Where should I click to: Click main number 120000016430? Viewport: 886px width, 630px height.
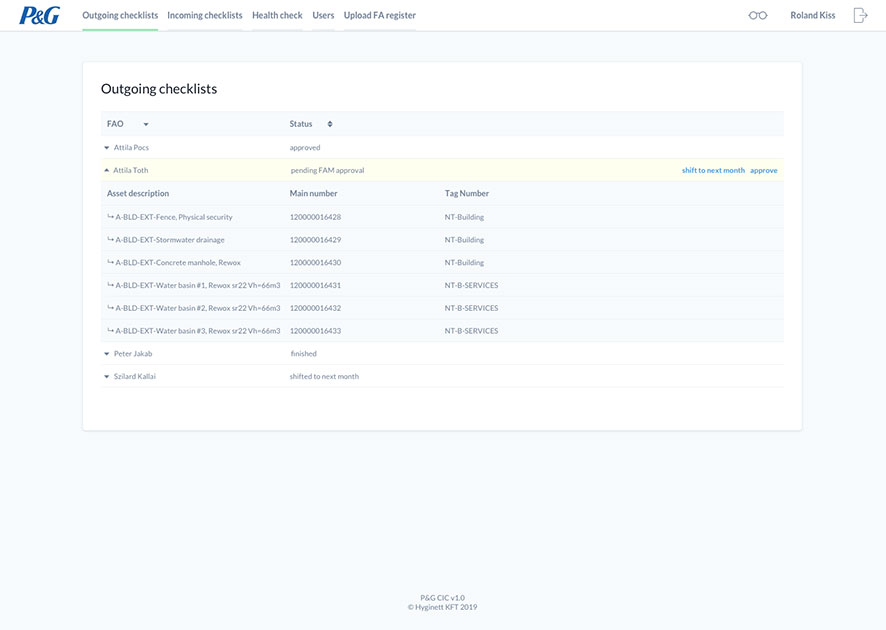[315, 262]
